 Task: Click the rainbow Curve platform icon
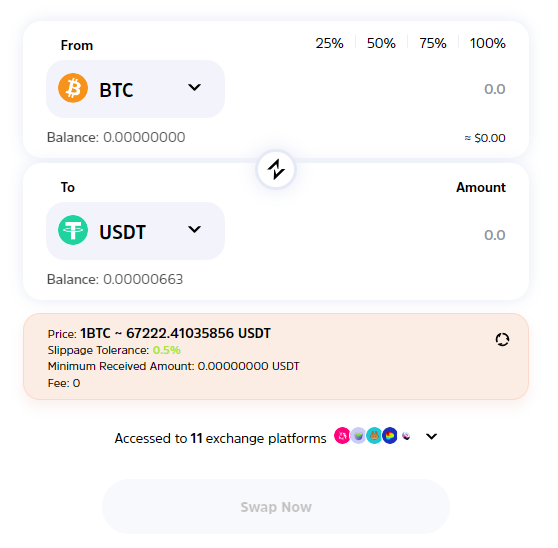pos(390,436)
